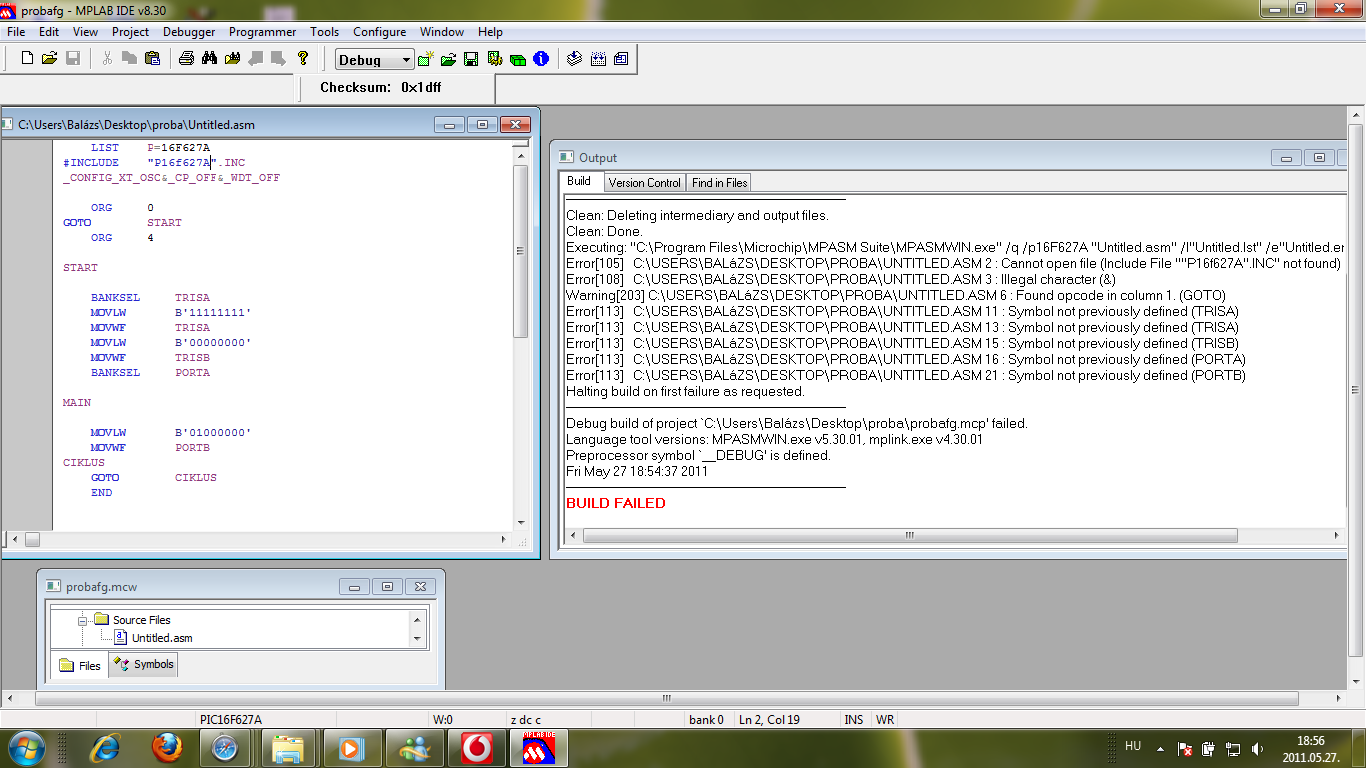This screenshot has height=768, width=1366.
Task: Click the Open Project green folder icon
Action: tap(449, 59)
